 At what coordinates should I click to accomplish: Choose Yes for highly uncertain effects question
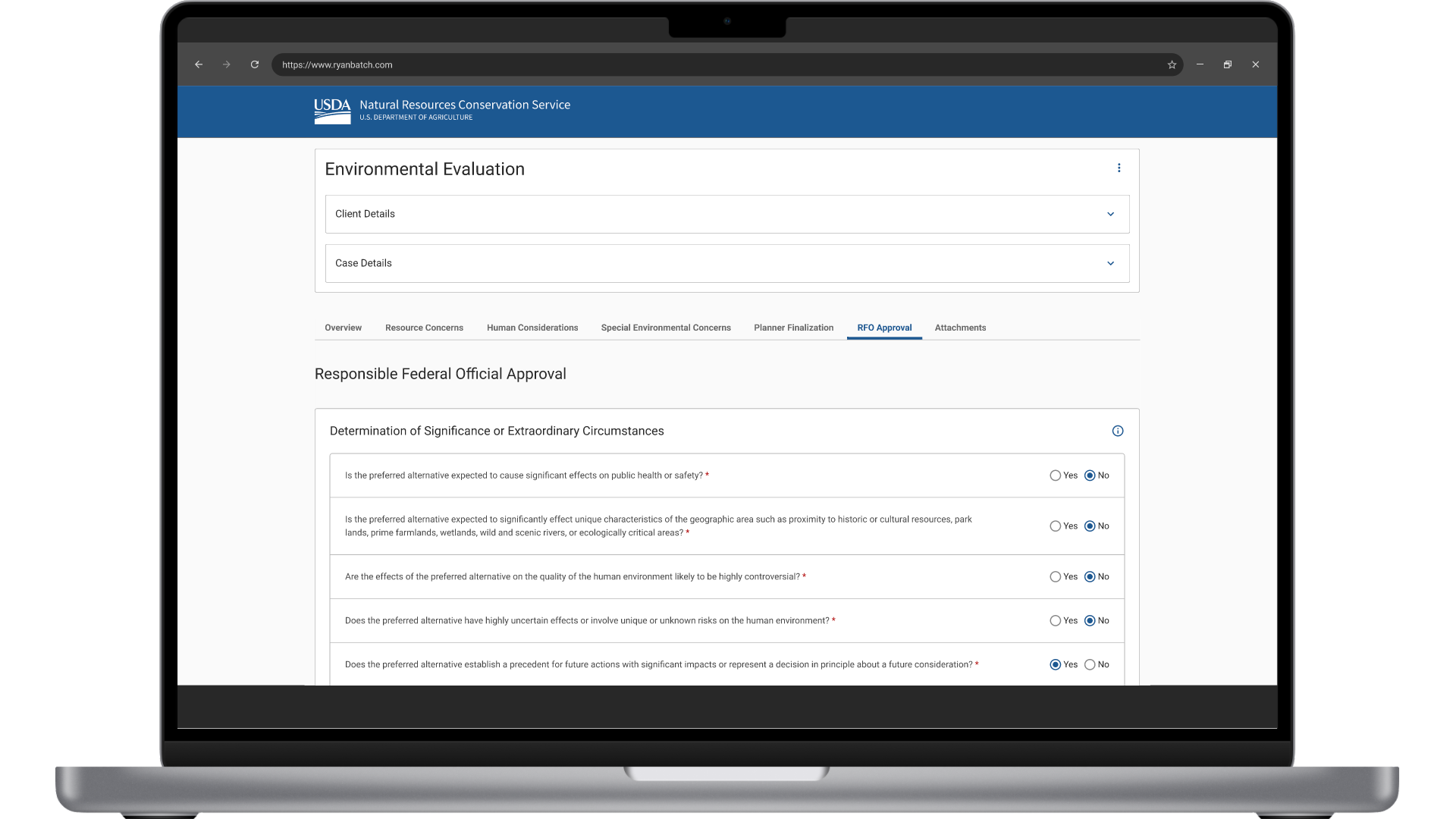tap(1055, 620)
